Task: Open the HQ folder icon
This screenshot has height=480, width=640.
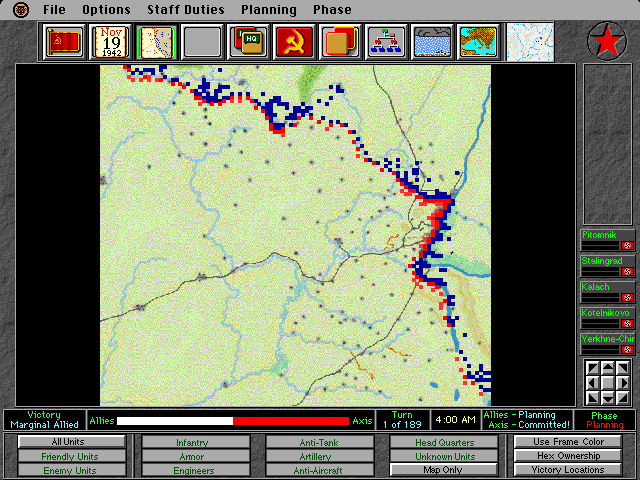Action: pos(248,42)
